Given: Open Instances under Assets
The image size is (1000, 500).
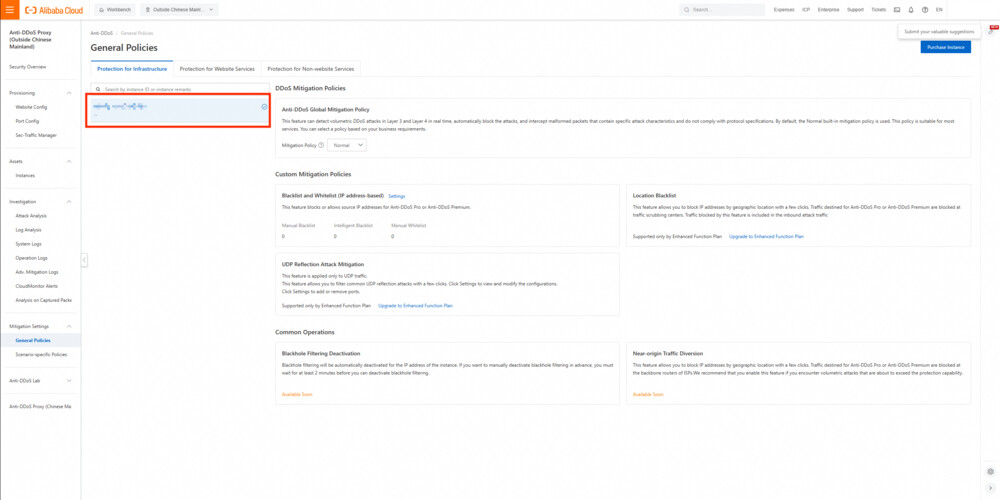Looking at the screenshot, I should [25, 175].
